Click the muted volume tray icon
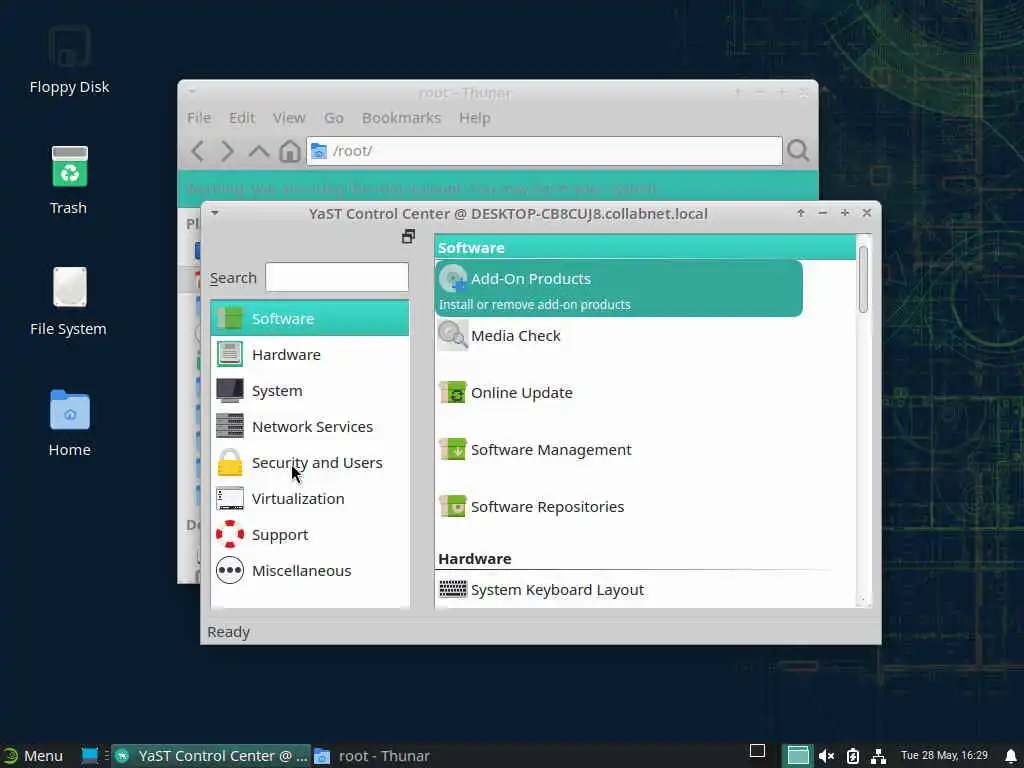Screen dimensions: 1024x768 [826, 756]
